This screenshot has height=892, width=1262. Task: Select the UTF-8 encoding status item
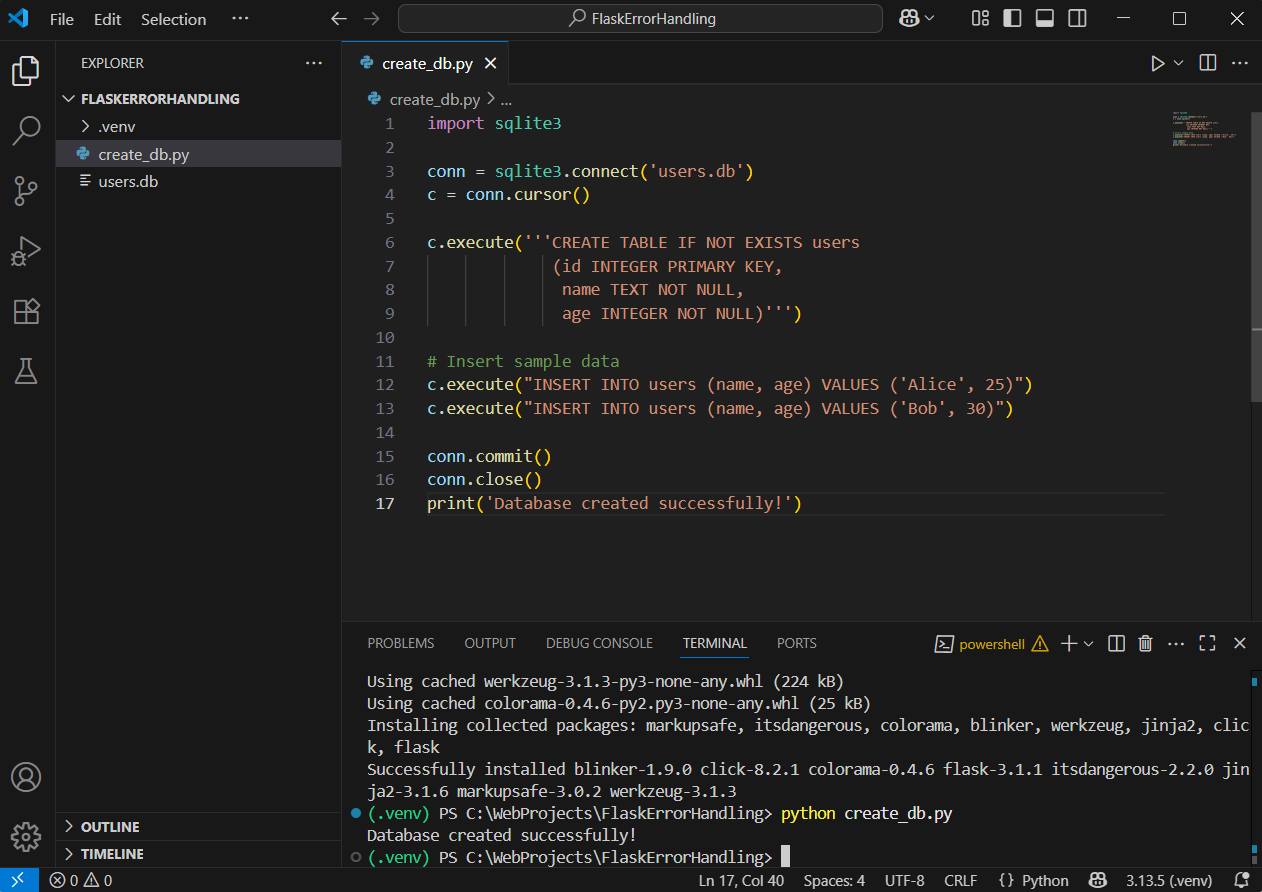tap(905, 880)
